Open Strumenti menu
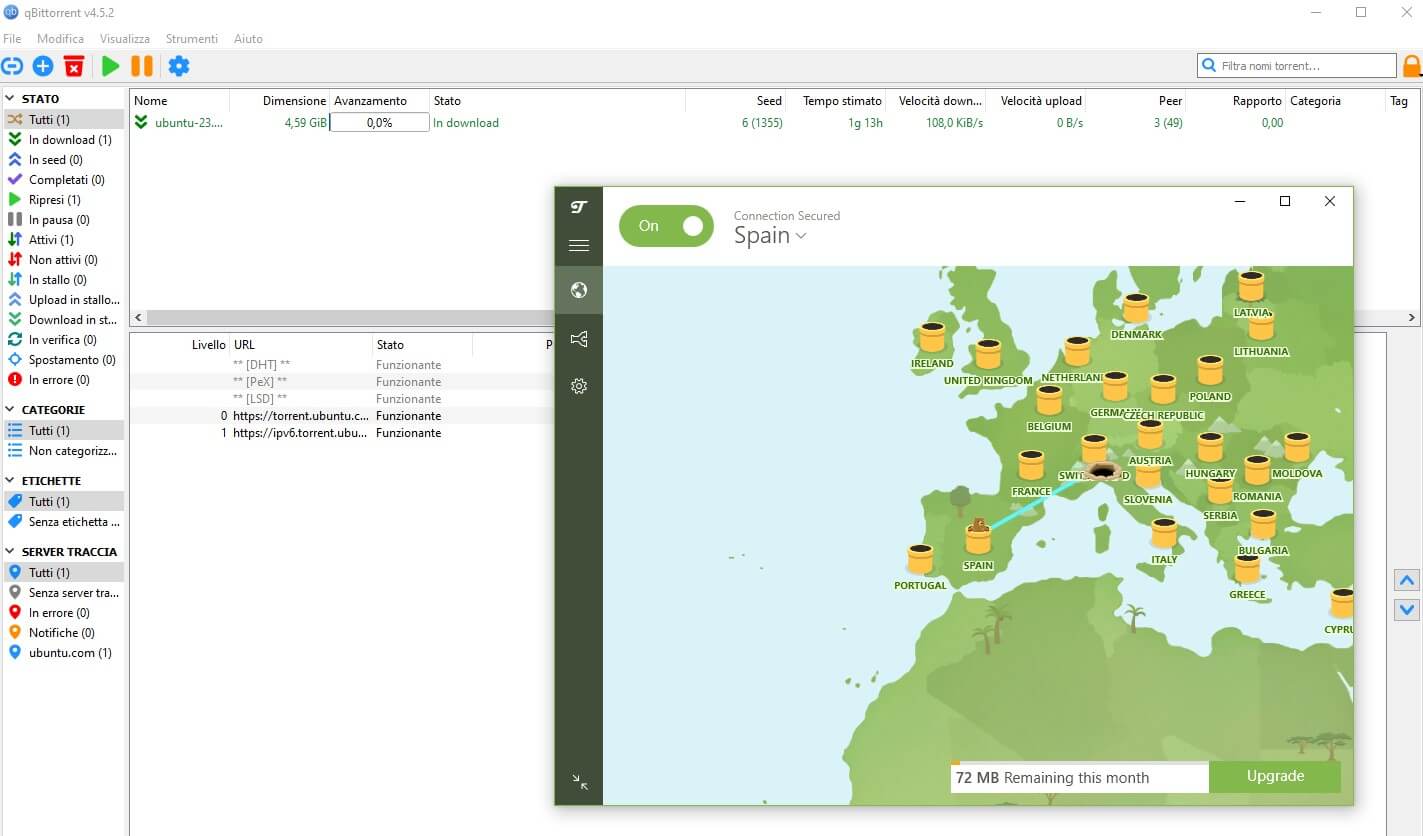This screenshot has width=1423, height=836. [x=192, y=39]
